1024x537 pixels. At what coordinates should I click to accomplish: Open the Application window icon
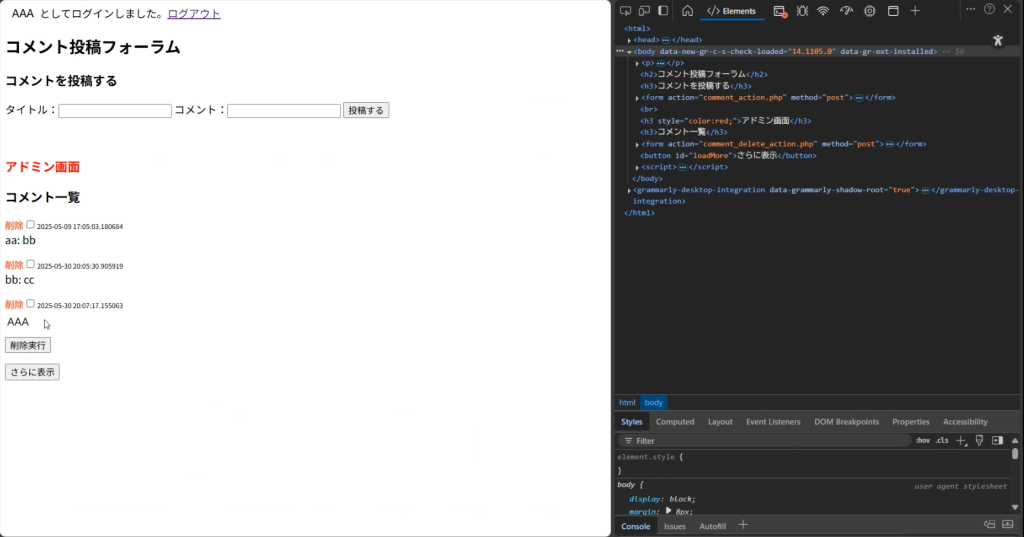pyautogui.click(x=893, y=10)
